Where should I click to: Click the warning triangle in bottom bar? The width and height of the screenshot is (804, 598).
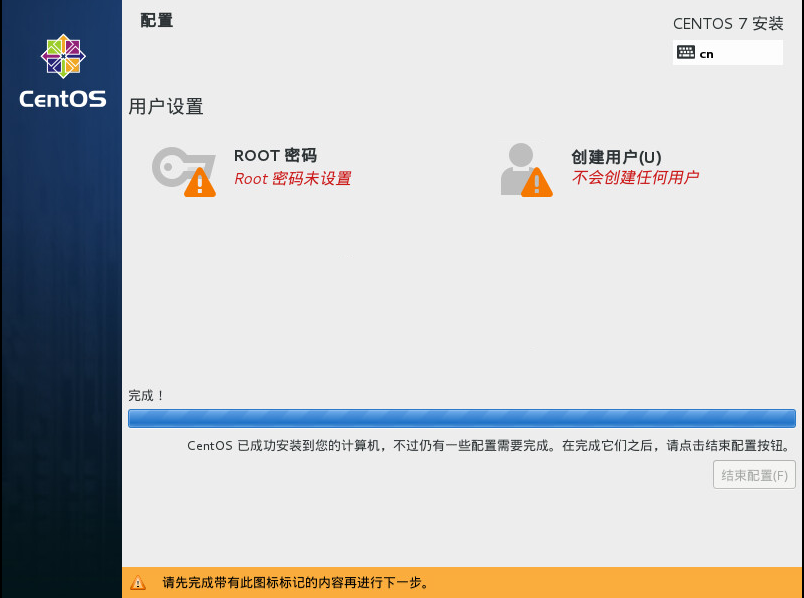pyautogui.click(x=138, y=583)
